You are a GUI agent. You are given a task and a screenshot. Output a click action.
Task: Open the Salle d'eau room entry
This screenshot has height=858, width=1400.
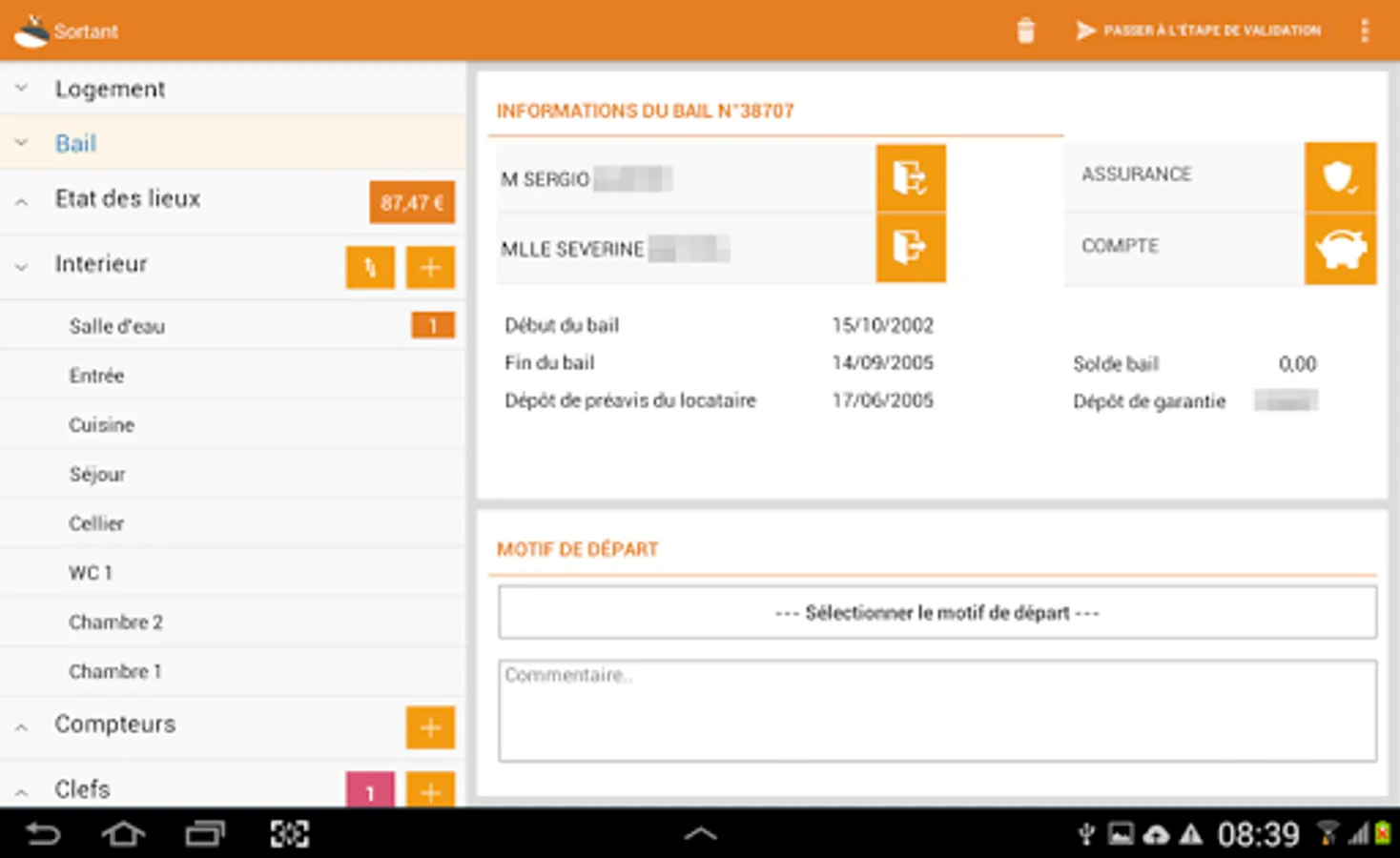(116, 325)
